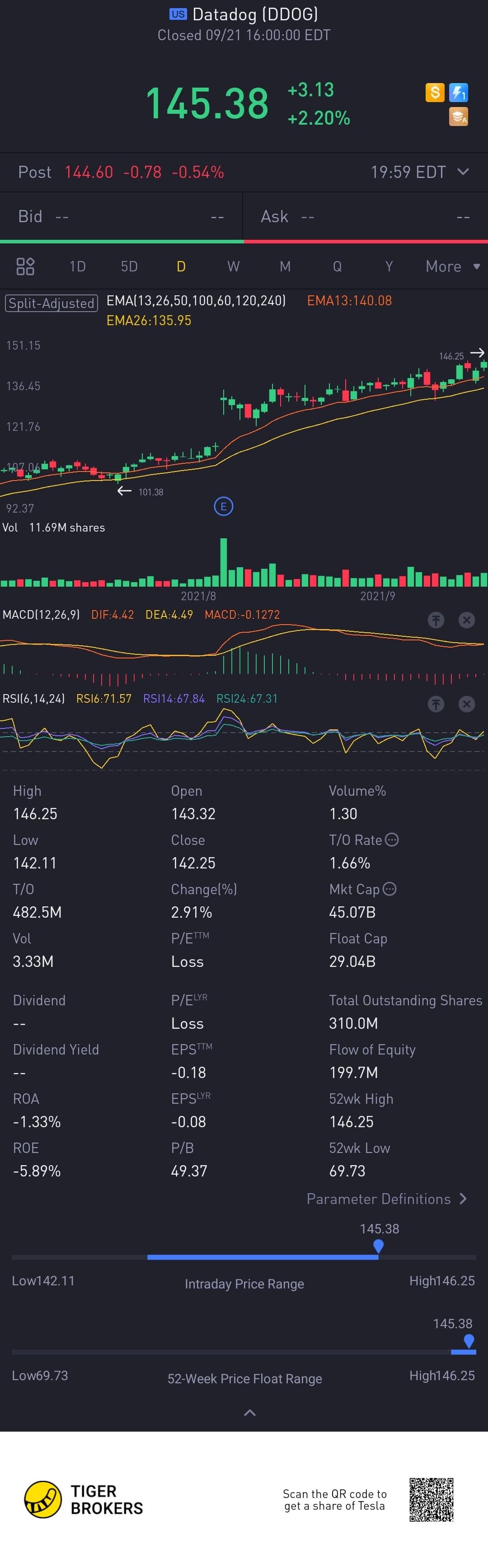Tap the orange dollar sign badge icon
Screen dimensions: 488x1568
click(x=434, y=93)
